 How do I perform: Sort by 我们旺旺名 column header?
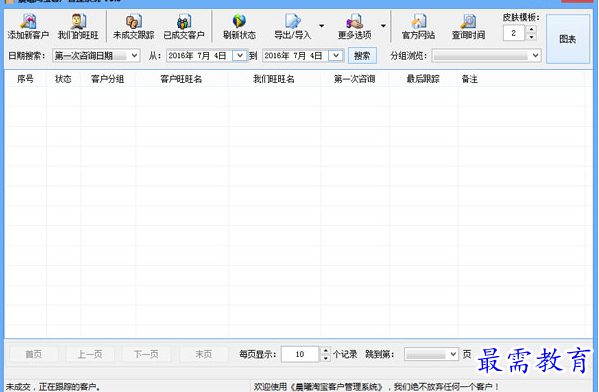click(274, 79)
